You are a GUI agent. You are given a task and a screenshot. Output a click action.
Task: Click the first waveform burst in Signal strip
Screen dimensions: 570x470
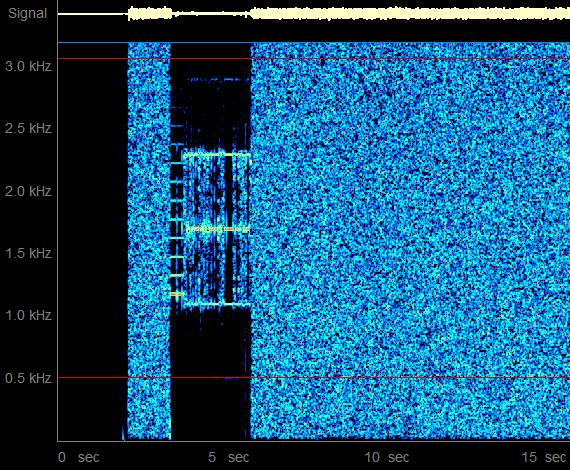pyautogui.click(x=150, y=14)
